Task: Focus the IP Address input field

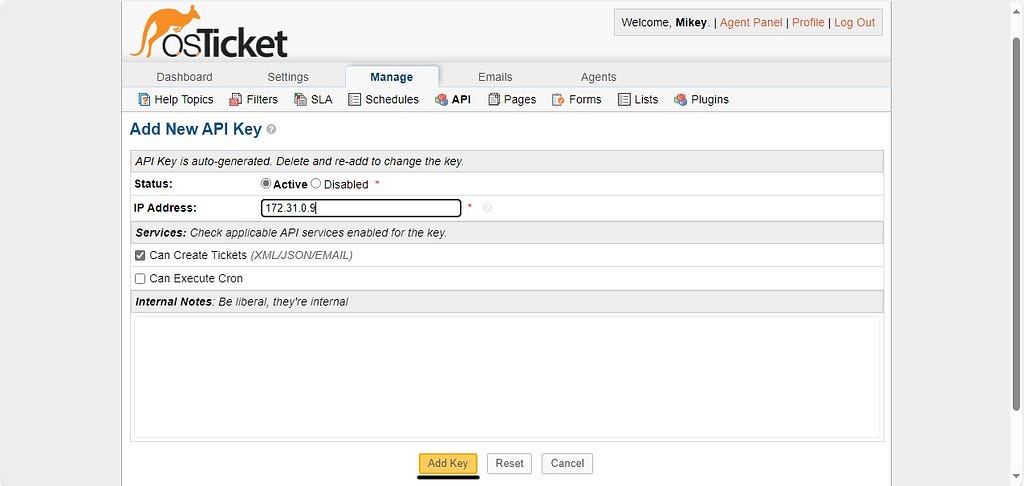Action: [360, 208]
